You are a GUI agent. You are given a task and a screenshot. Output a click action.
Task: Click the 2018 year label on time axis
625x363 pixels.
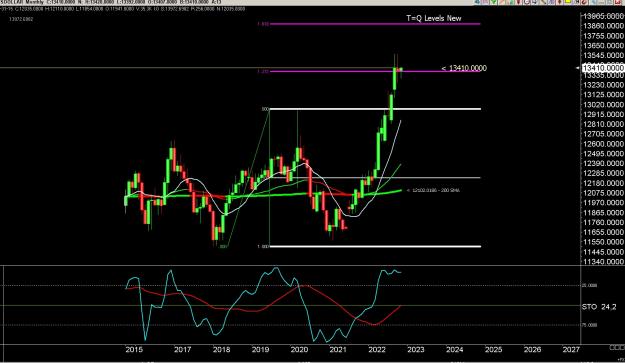pyautogui.click(x=221, y=349)
